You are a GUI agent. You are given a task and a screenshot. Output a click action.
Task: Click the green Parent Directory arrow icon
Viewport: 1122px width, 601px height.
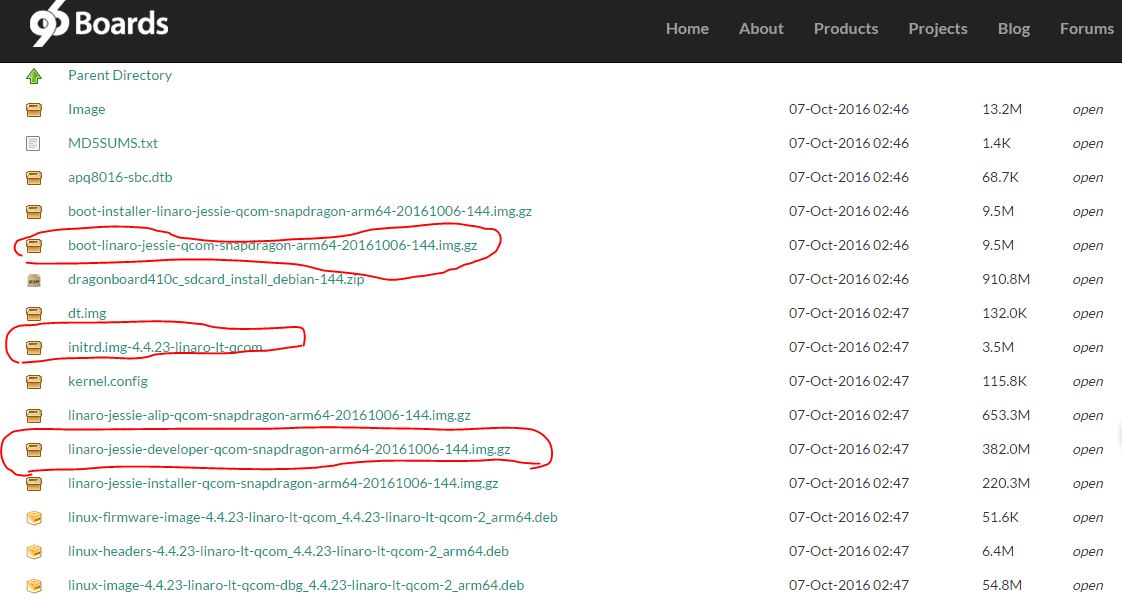(34, 76)
